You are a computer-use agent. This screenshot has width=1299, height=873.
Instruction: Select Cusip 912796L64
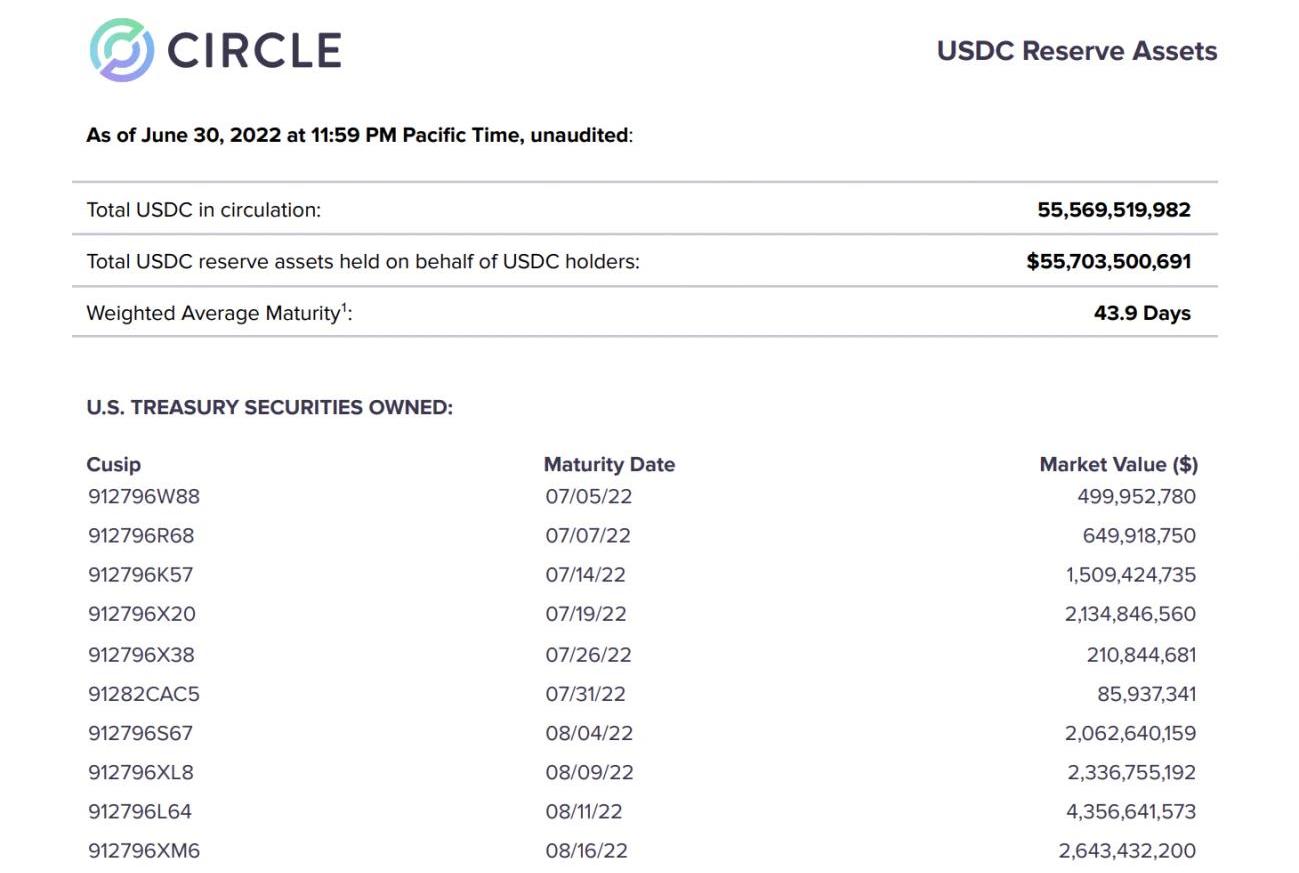[139, 811]
